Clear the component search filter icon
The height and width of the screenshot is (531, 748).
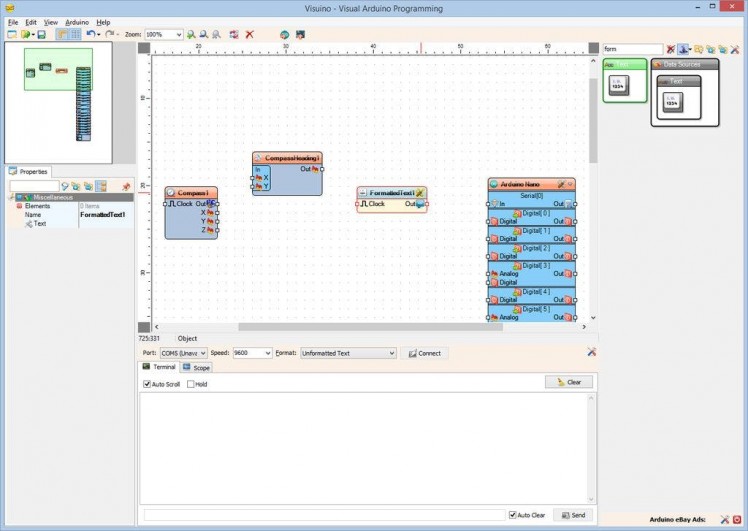[671, 49]
